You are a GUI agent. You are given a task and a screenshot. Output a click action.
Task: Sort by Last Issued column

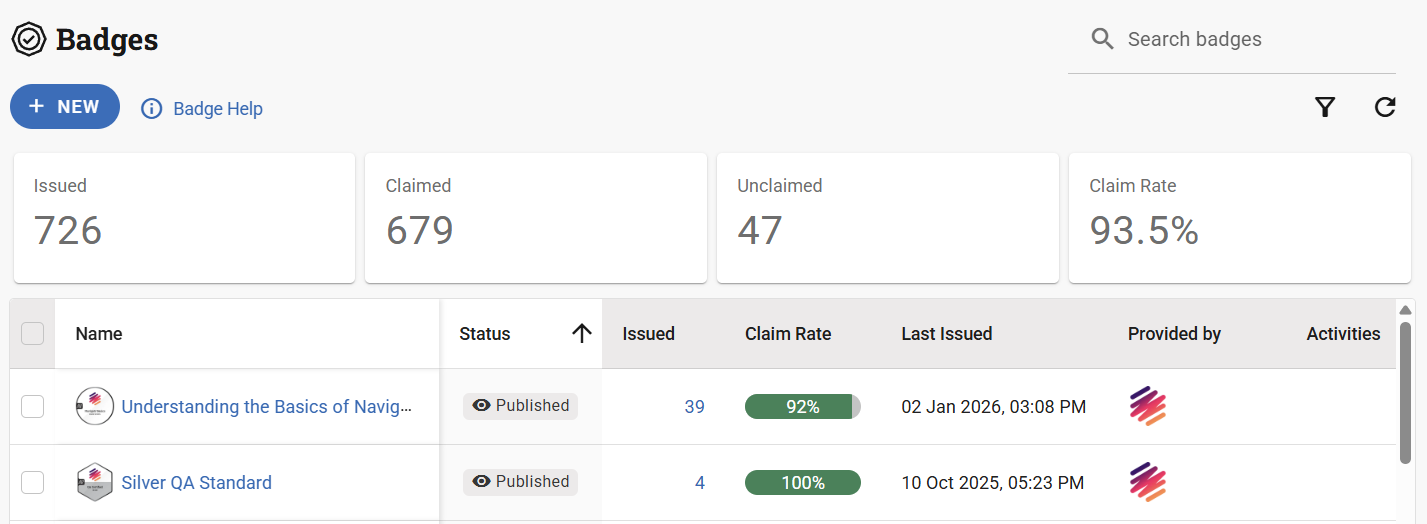click(x=946, y=334)
